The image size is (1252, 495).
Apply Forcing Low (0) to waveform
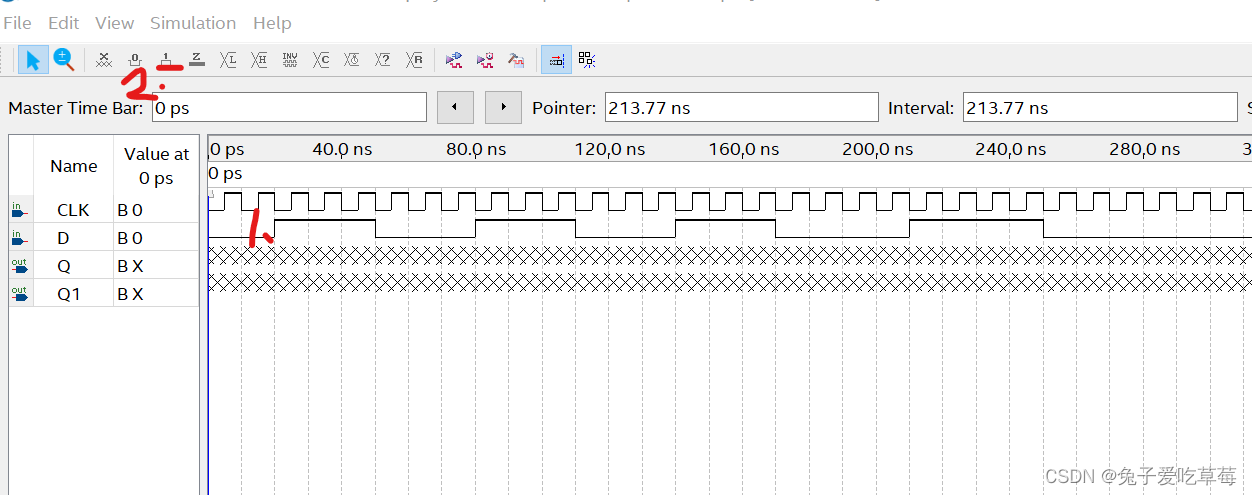tap(136, 60)
